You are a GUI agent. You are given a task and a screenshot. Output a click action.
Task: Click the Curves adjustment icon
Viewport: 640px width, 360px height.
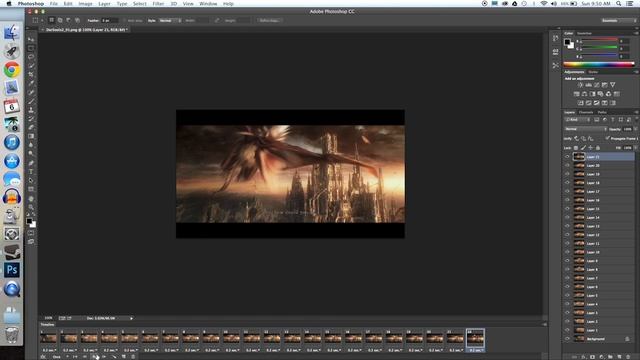(x=596, y=85)
